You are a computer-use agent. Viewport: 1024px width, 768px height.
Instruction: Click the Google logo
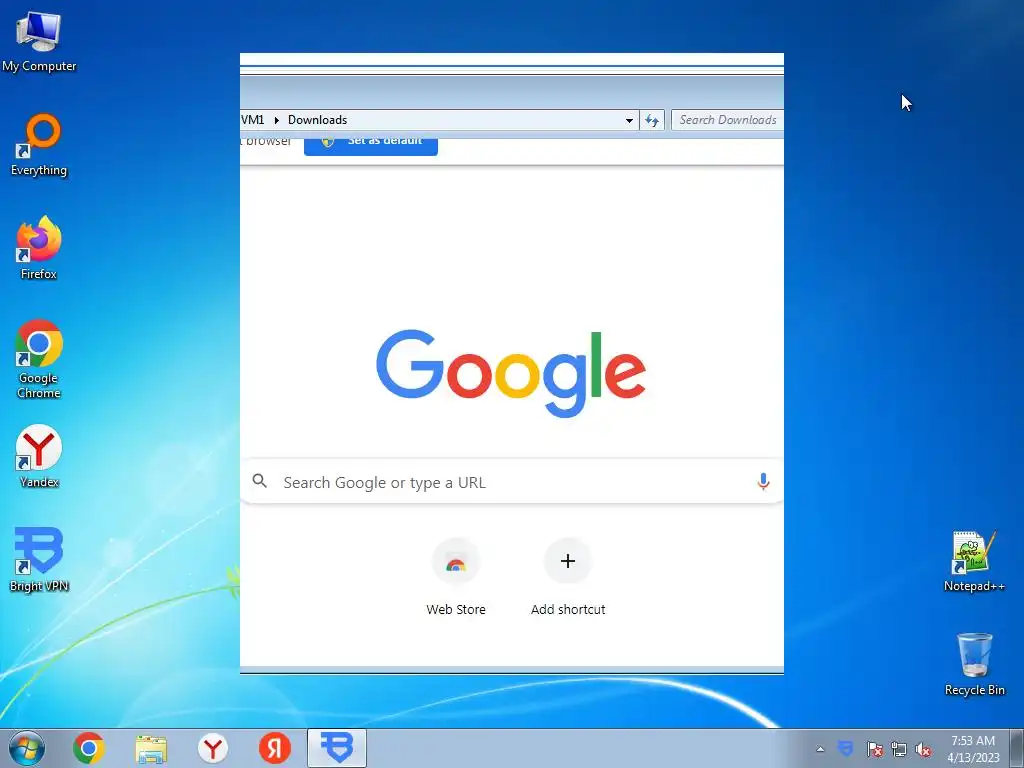[511, 372]
